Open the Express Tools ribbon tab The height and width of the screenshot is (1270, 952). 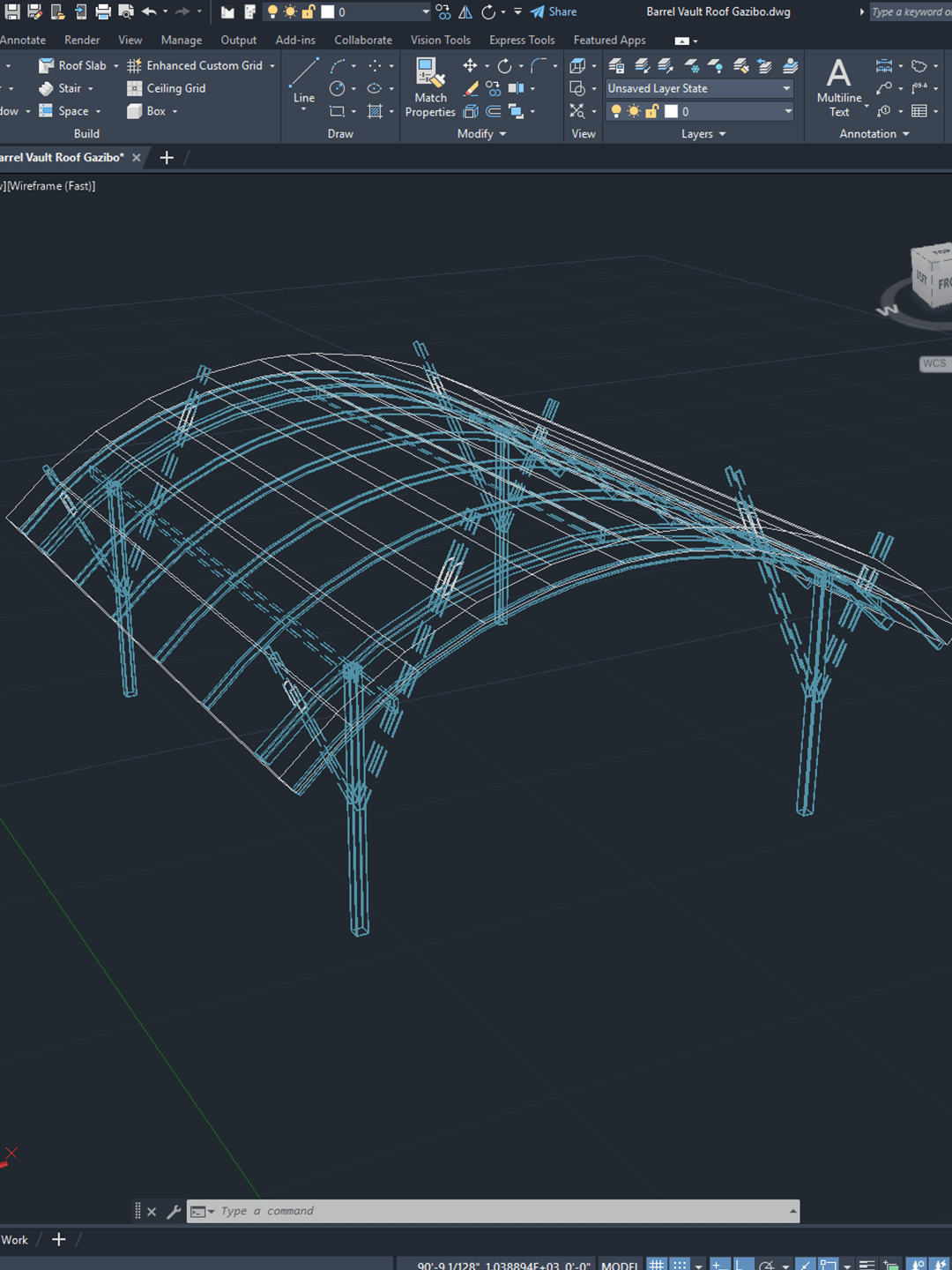pos(522,40)
